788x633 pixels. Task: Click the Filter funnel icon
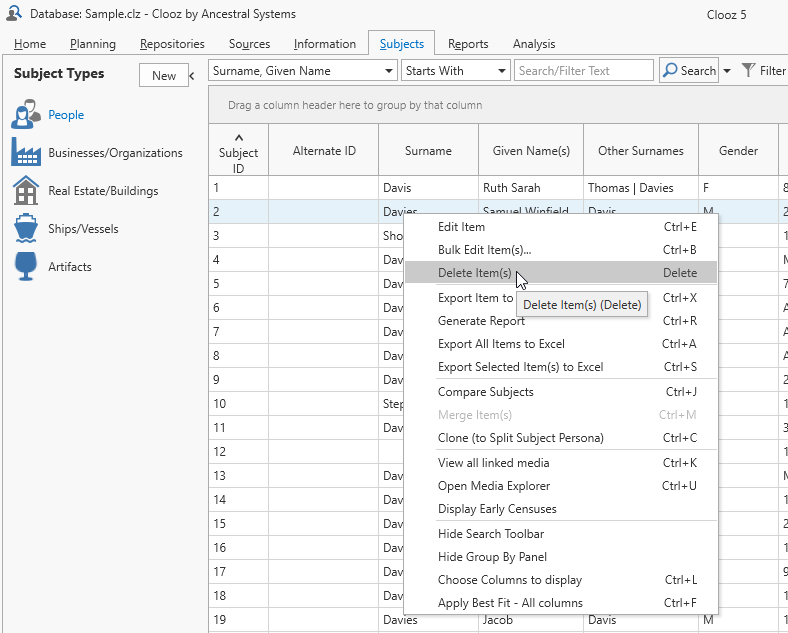(747, 71)
